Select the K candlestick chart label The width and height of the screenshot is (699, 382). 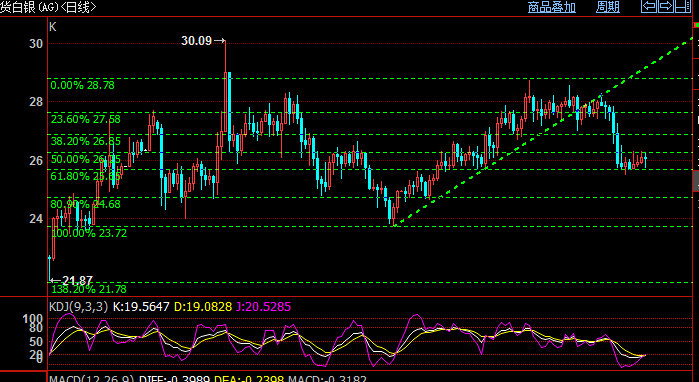(53, 27)
